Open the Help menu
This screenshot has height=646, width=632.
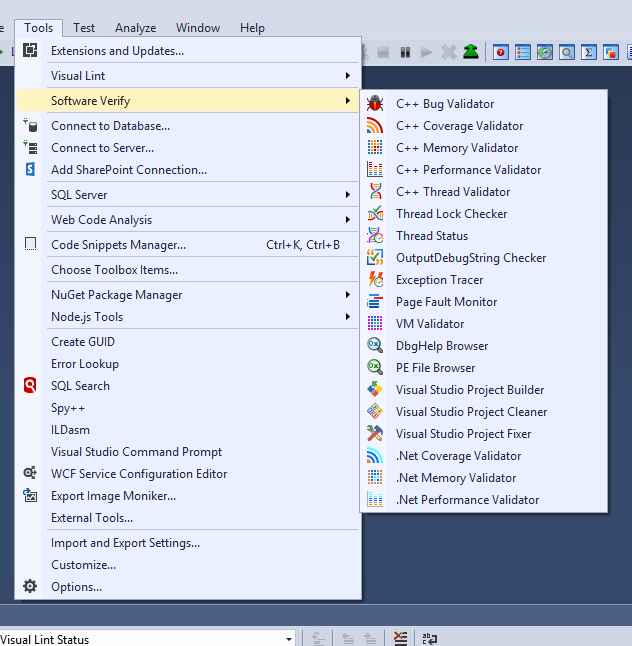[252, 28]
